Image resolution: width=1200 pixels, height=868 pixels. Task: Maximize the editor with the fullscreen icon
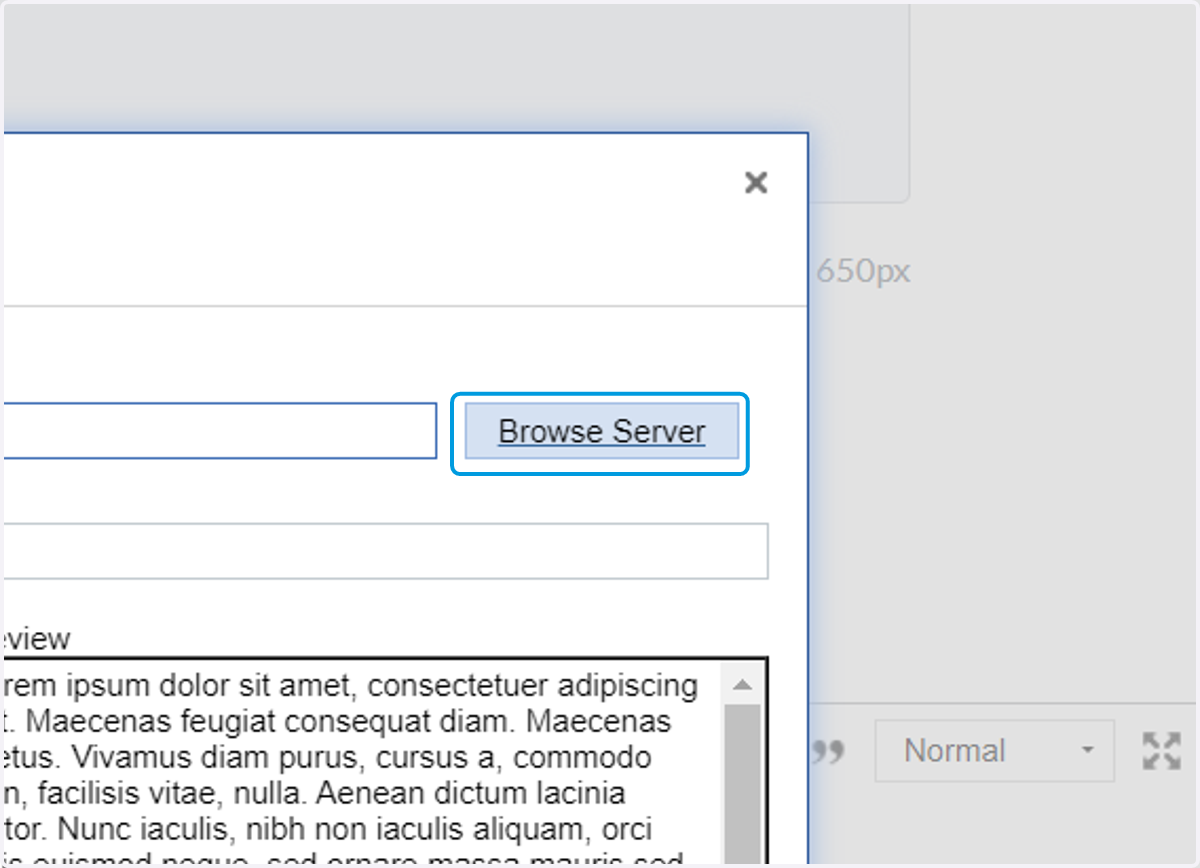pyautogui.click(x=1161, y=751)
